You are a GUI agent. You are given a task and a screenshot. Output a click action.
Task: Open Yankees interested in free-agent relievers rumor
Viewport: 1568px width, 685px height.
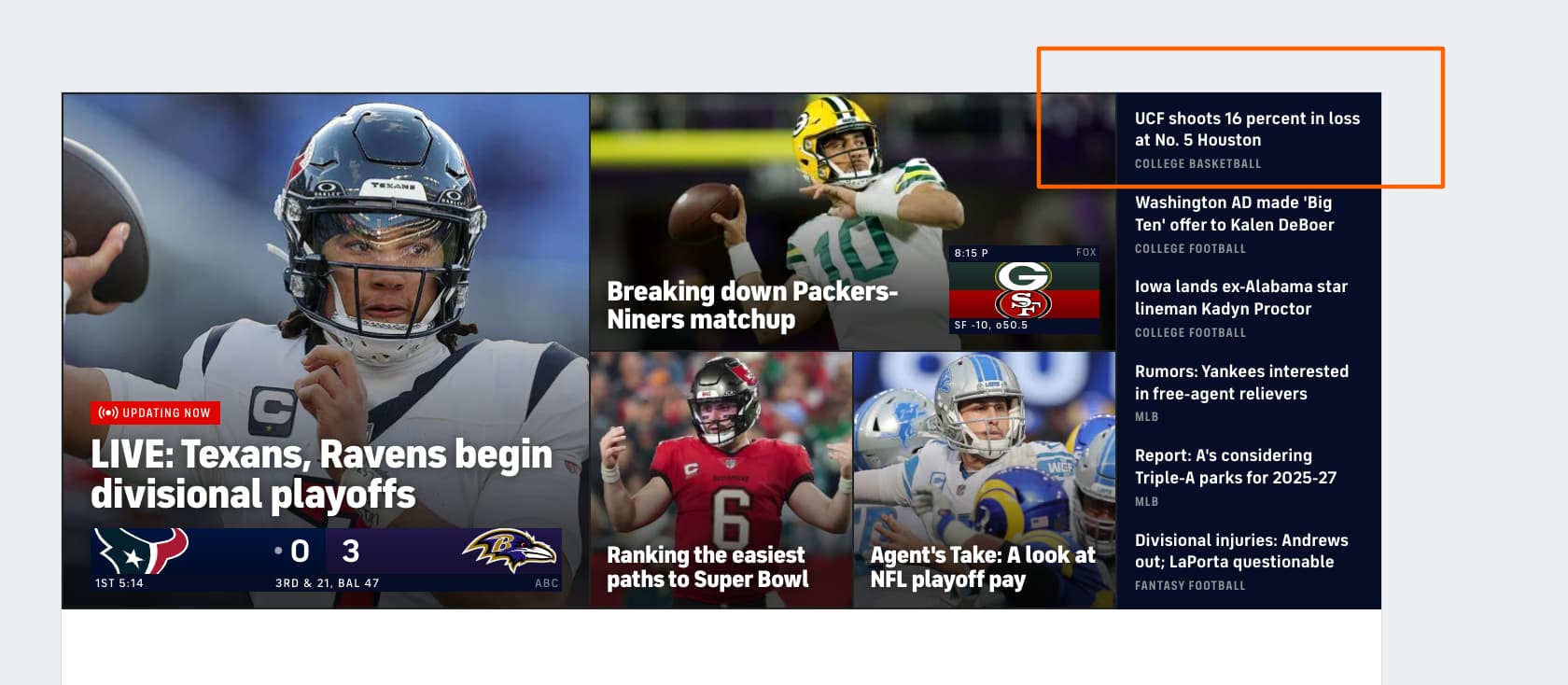click(1241, 383)
